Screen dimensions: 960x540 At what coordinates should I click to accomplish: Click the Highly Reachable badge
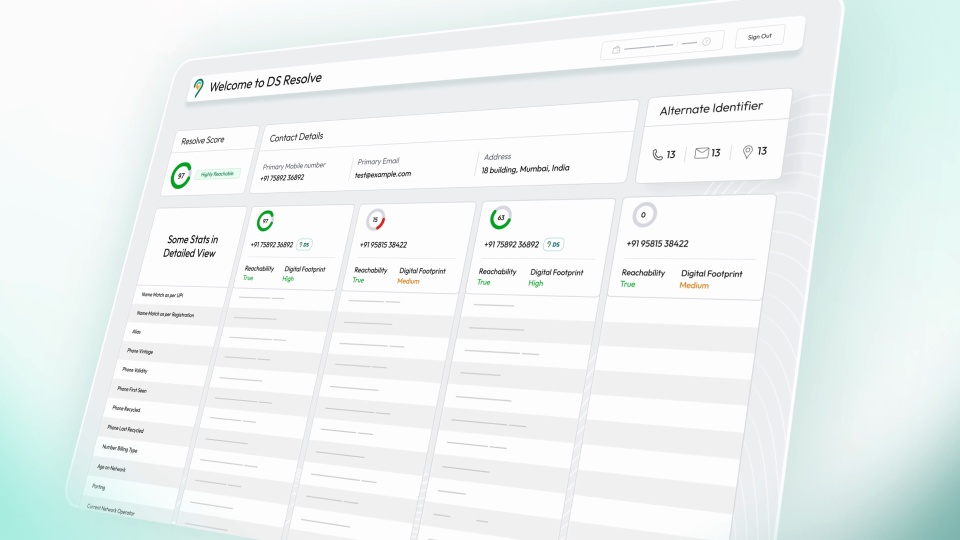pyautogui.click(x=217, y=174)
